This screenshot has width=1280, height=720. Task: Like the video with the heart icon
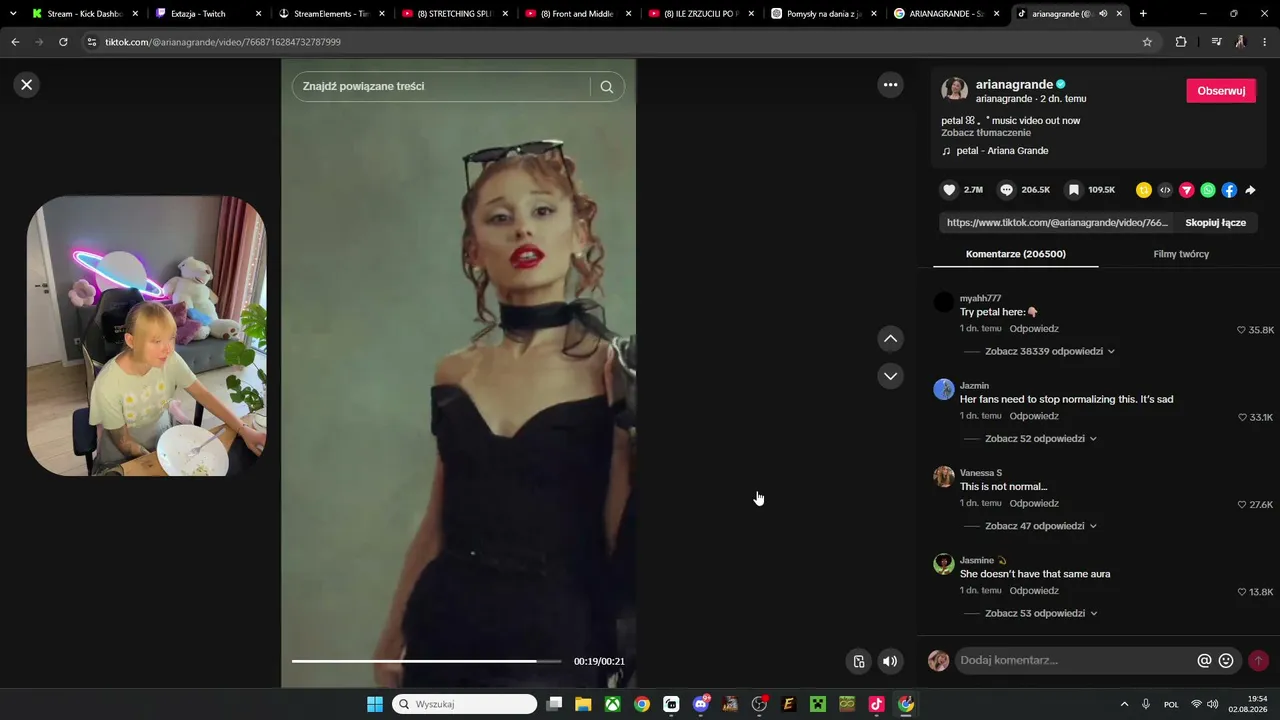pyautogui.click(x=950, y=190)
